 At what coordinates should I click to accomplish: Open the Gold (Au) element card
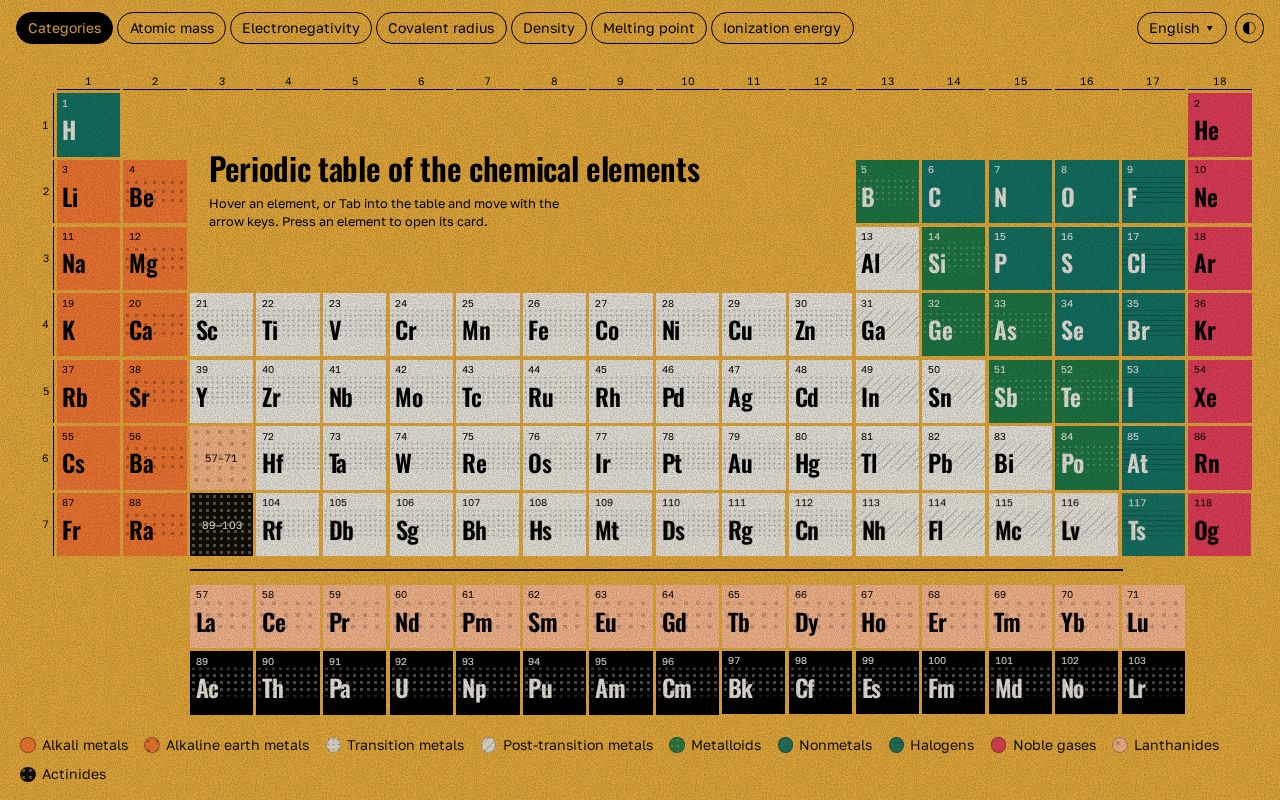tap(754, 458)
